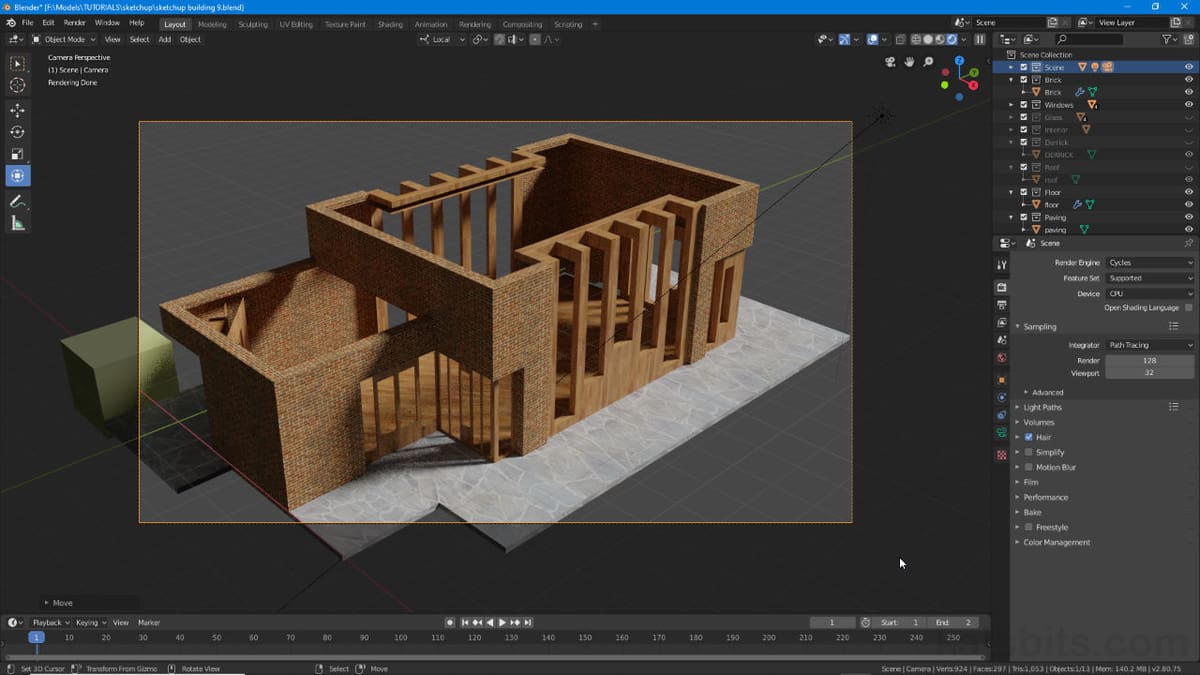Select the 3D Cursor tool

click(x=17, y=86)
